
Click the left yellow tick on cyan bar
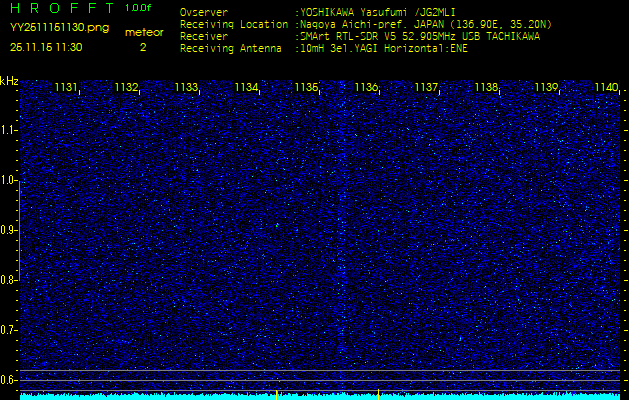pyautogui.click(x=276, y=394)
